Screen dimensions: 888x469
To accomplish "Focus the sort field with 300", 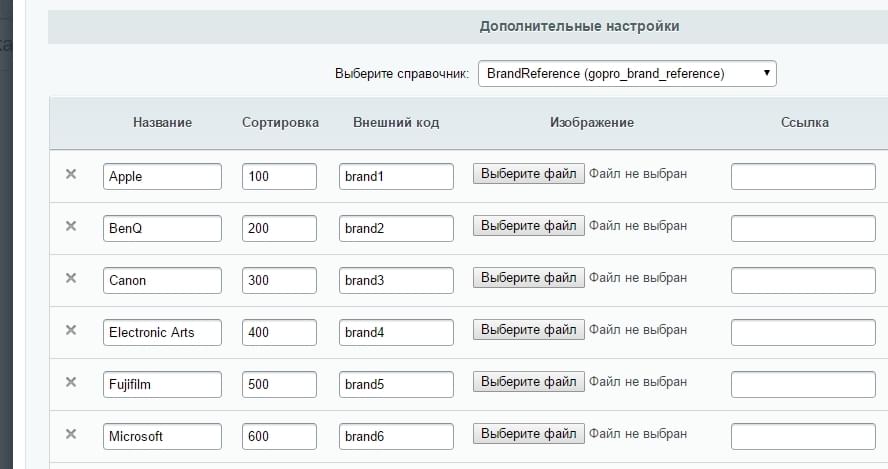I will pos(279,280).
